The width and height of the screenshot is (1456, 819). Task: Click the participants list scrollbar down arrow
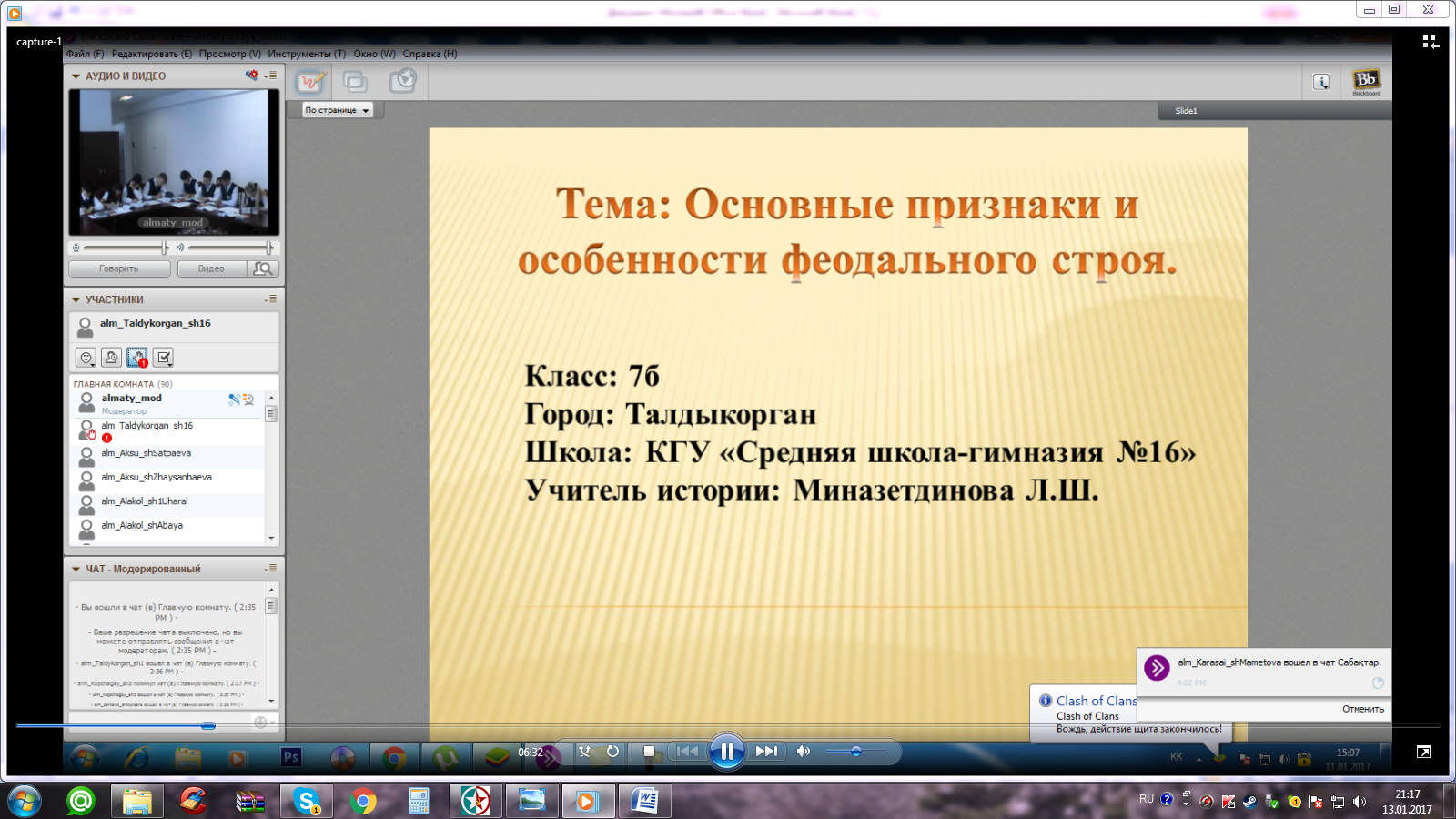271,538
